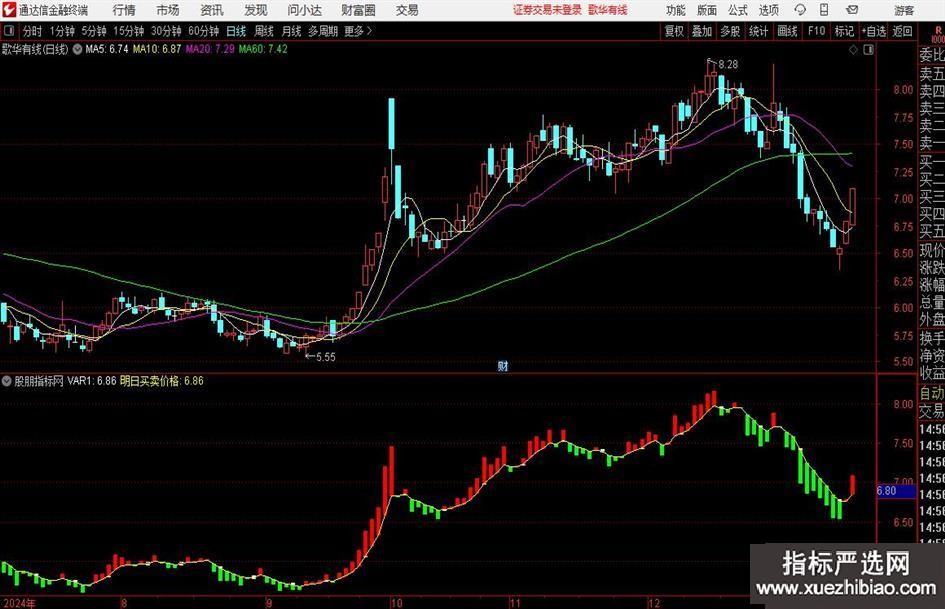Open the 选项 menu

coord(768,10)
